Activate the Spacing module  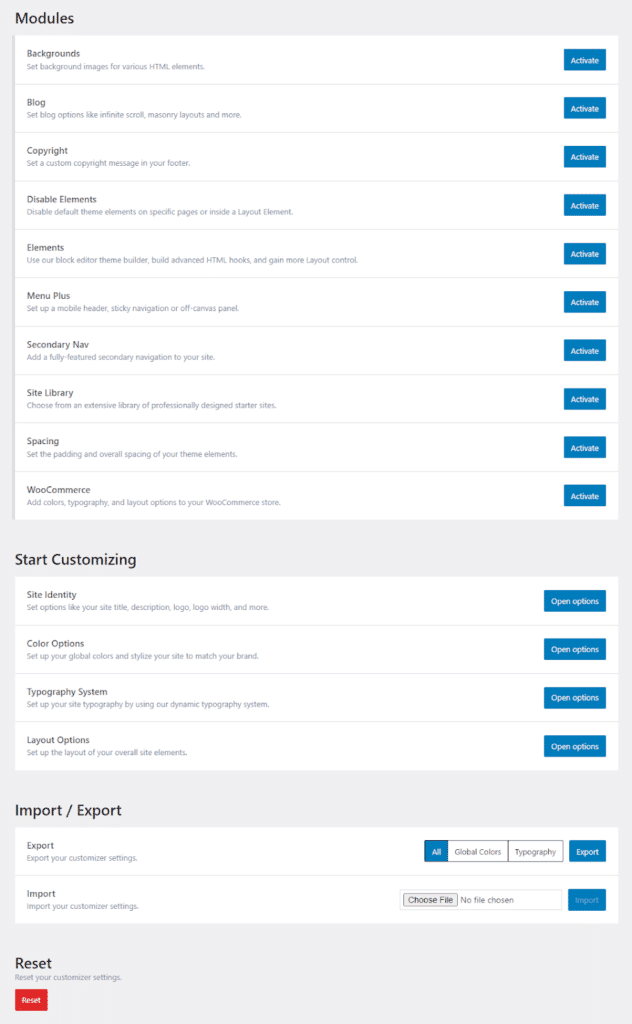coord(584,448)
